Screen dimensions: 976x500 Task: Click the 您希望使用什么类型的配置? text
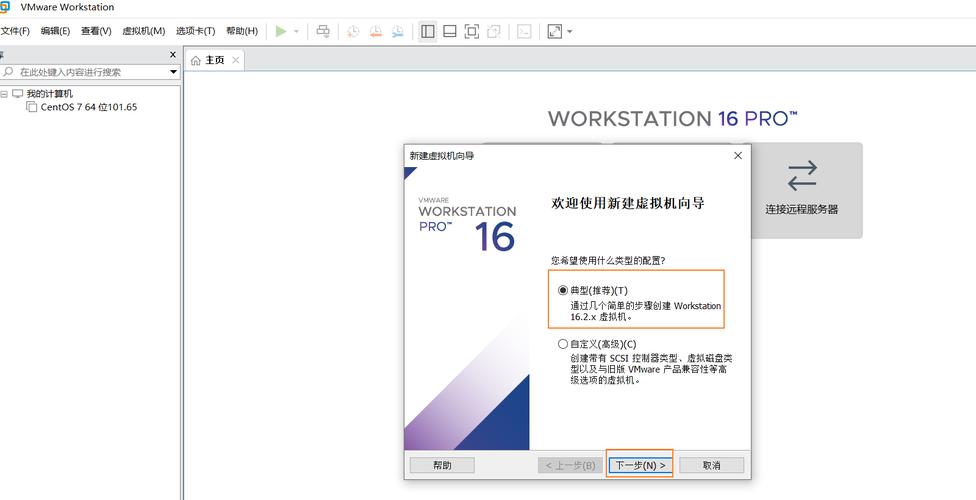(608, 260)
